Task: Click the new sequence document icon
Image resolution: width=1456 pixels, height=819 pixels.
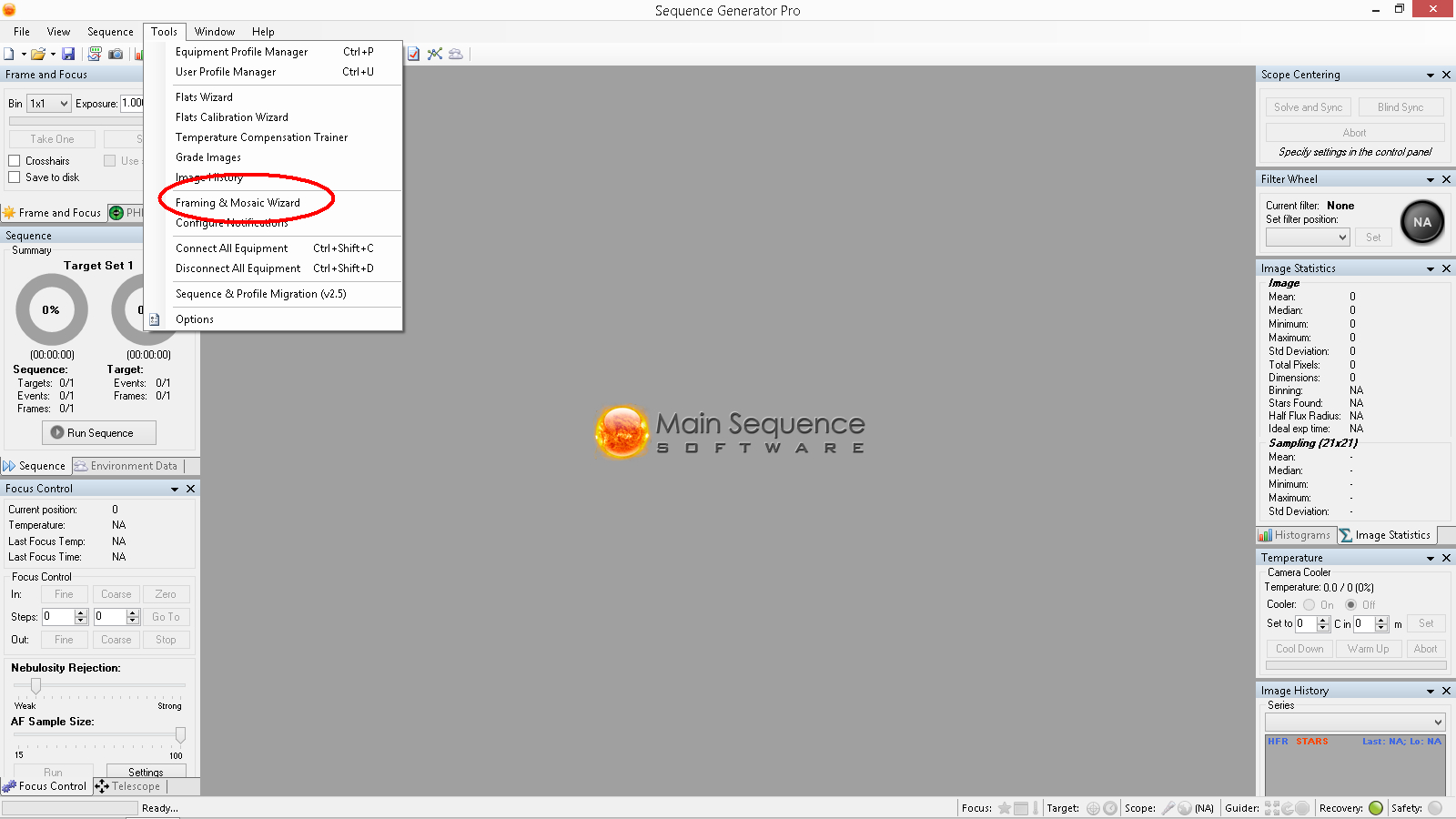Action: point(9,54)
